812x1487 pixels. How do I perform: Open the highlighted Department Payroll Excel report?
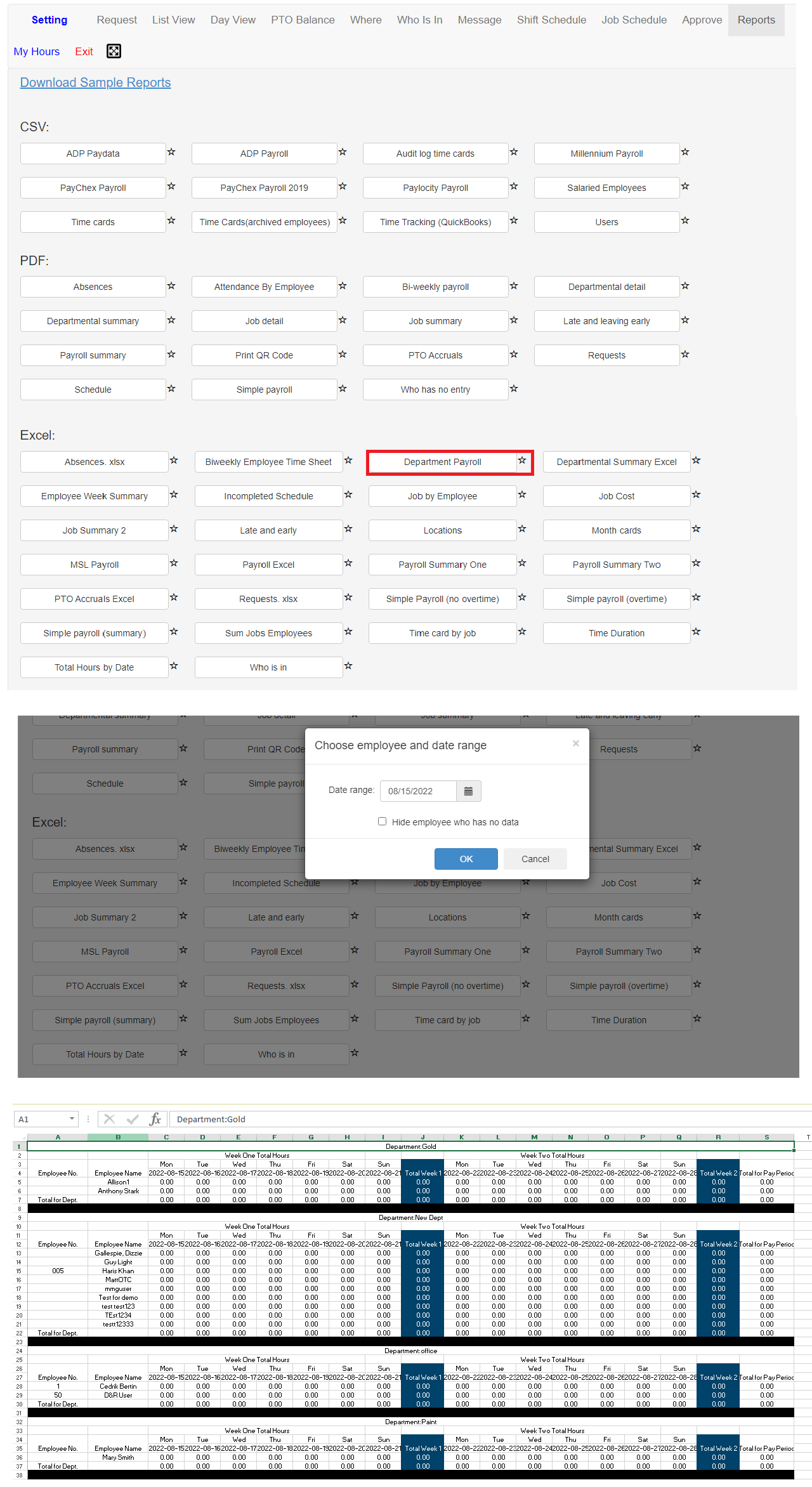[x=443, y=462]
